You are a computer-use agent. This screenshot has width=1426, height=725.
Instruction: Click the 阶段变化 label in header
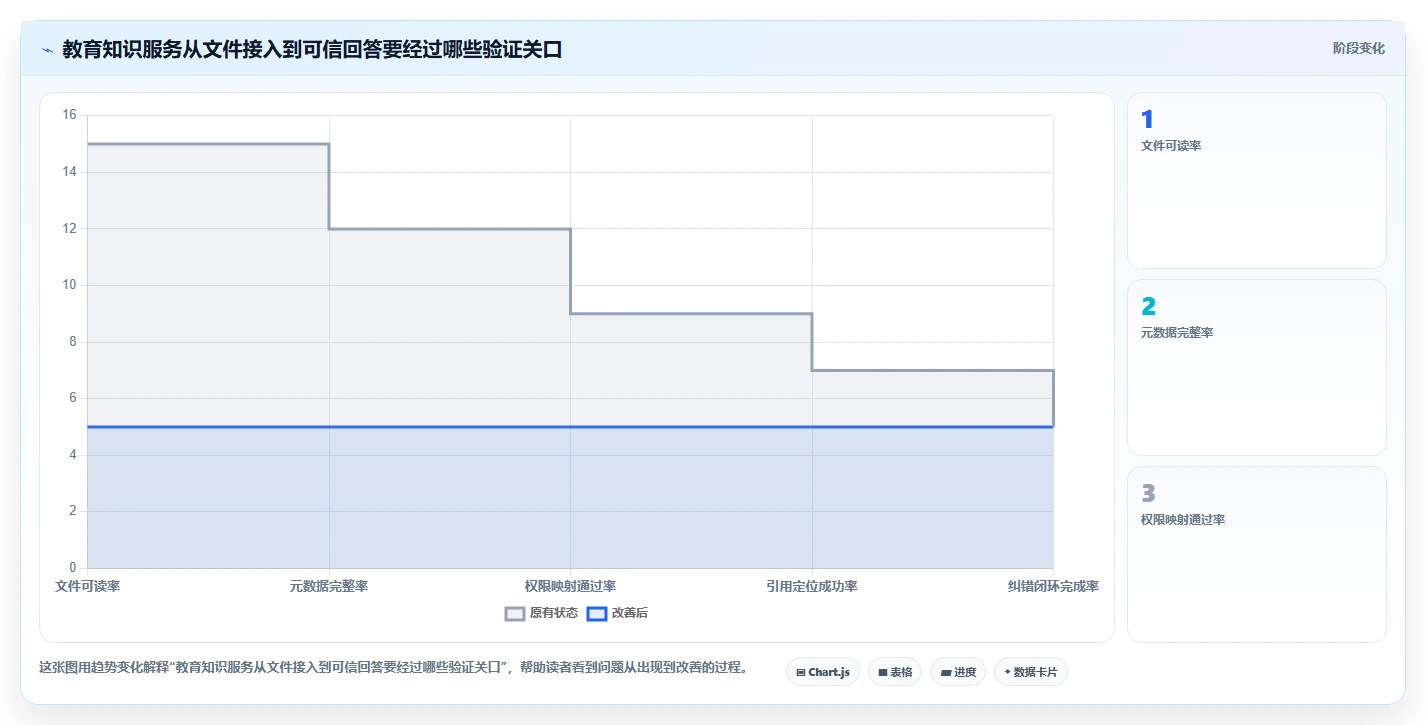coord(1359,48)
